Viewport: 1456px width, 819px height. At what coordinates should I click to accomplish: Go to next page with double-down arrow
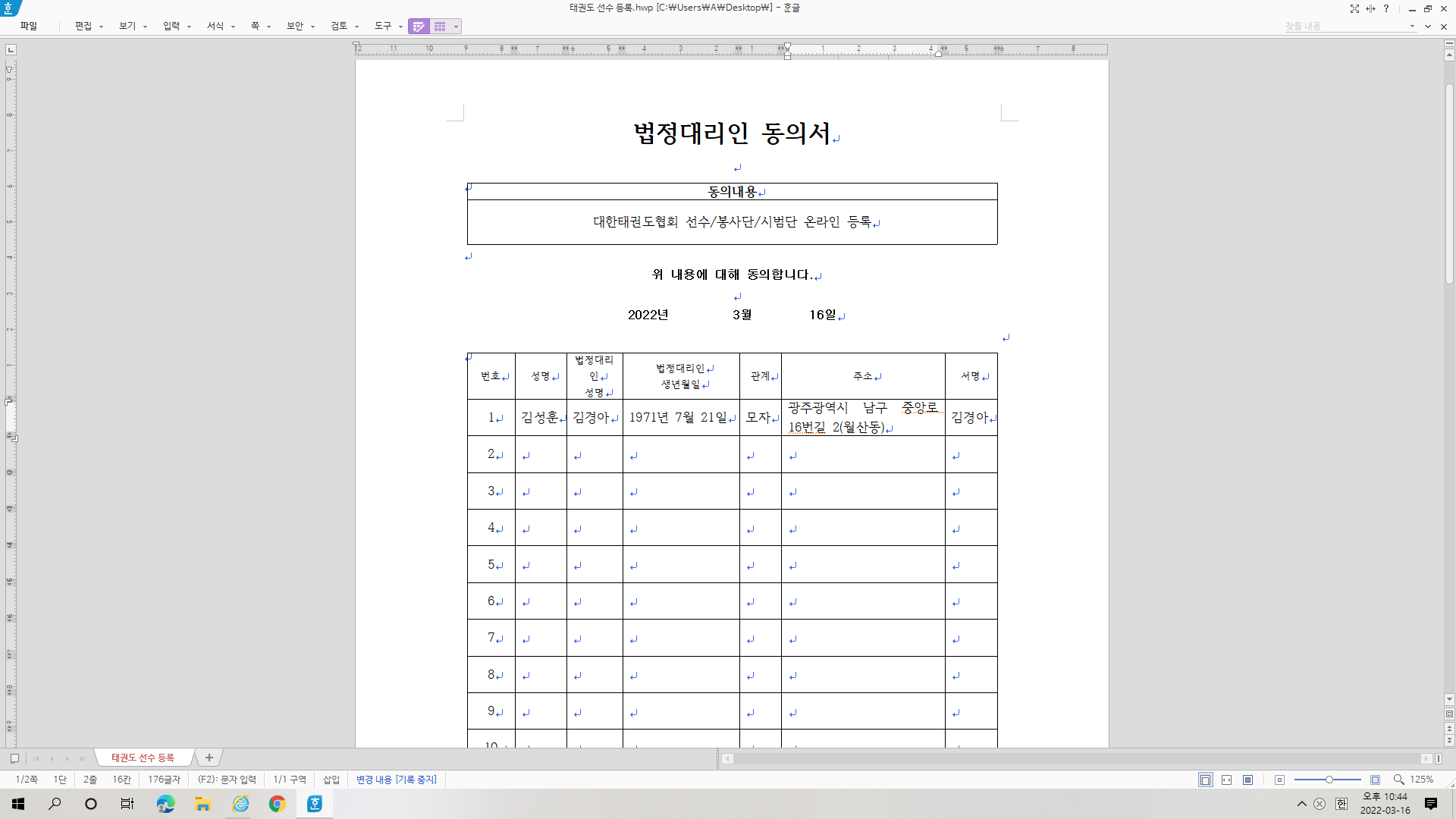pyautogui.click(x=1449, y=740)
